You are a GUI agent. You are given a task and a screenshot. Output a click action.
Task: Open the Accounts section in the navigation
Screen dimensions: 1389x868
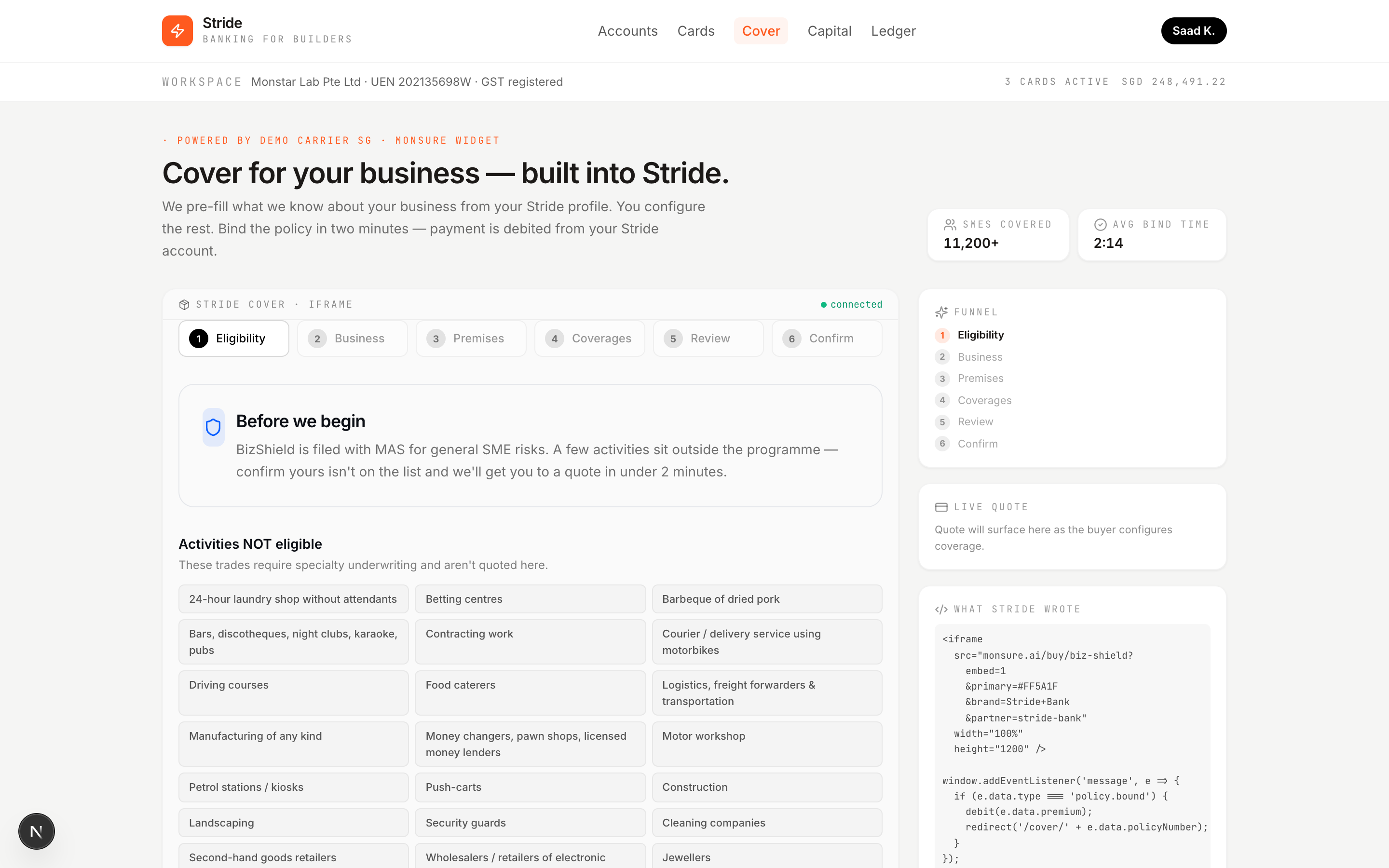pyautogui.click(x=627, y=31)
